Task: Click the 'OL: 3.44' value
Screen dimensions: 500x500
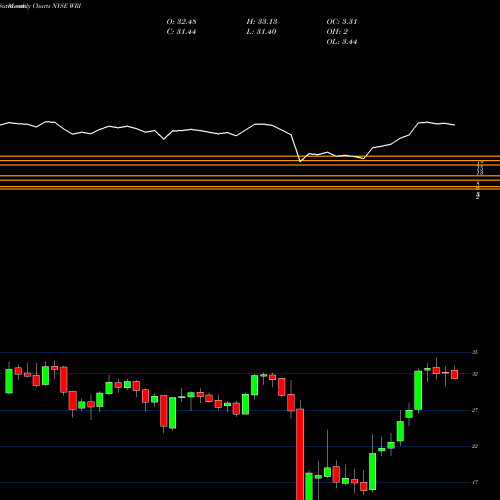Action: click(342, 42)
